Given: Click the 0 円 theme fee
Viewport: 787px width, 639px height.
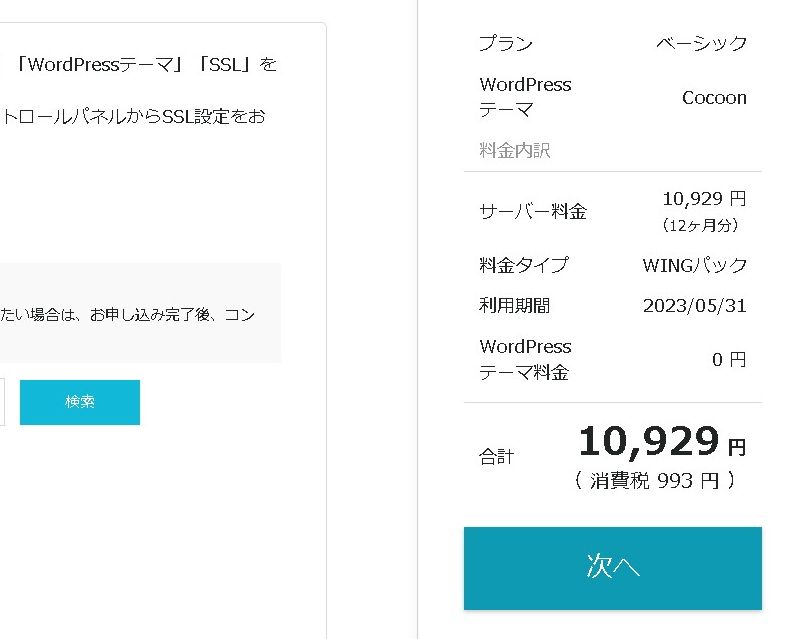Looking at the screenshot, I should pyautogui.click(x=729, y=360).
